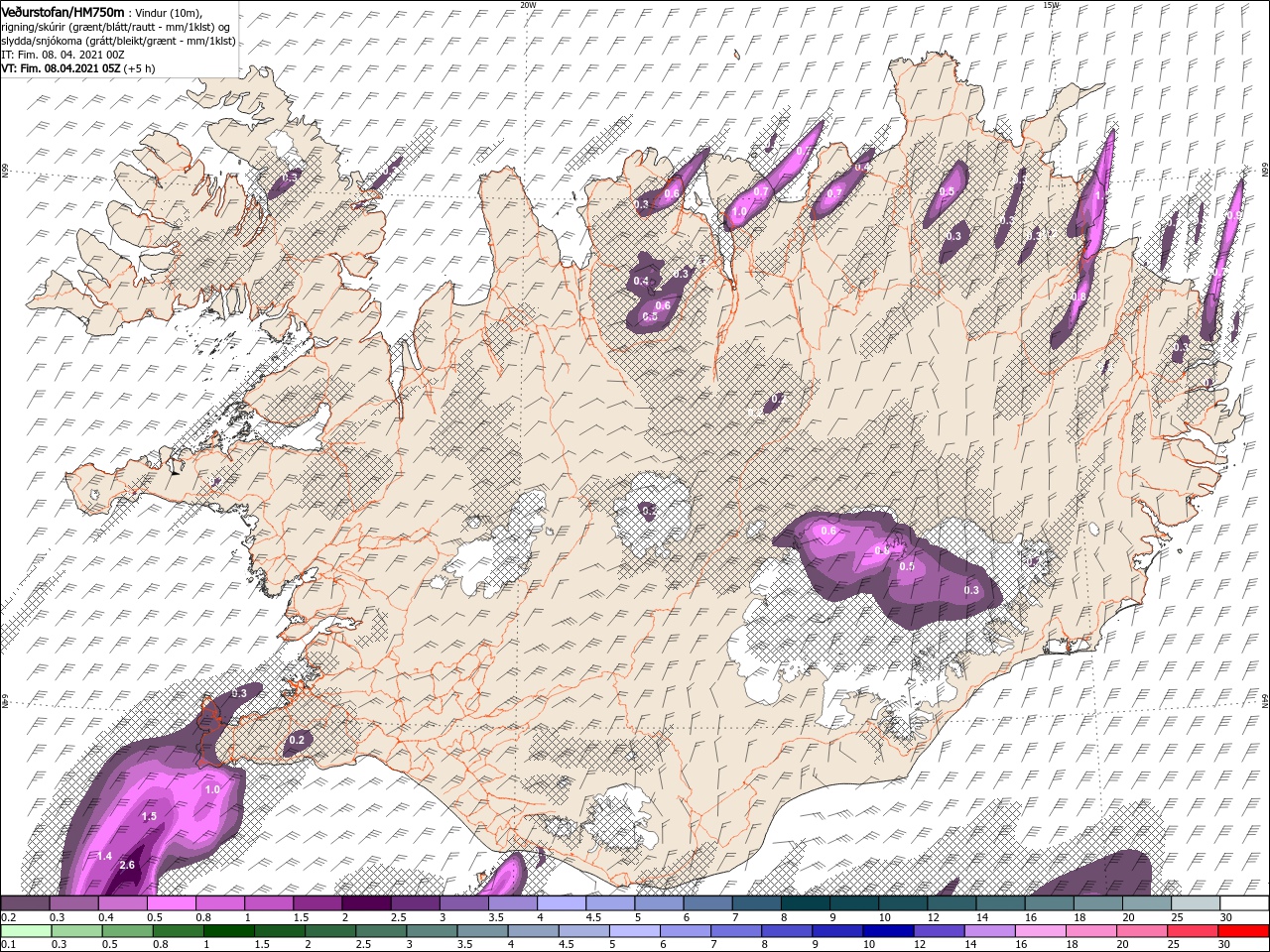This screenshot has width=1270, height=952.
Task: Click the 'rigning/skúrir' legend description line
Action: coord(116,26)
